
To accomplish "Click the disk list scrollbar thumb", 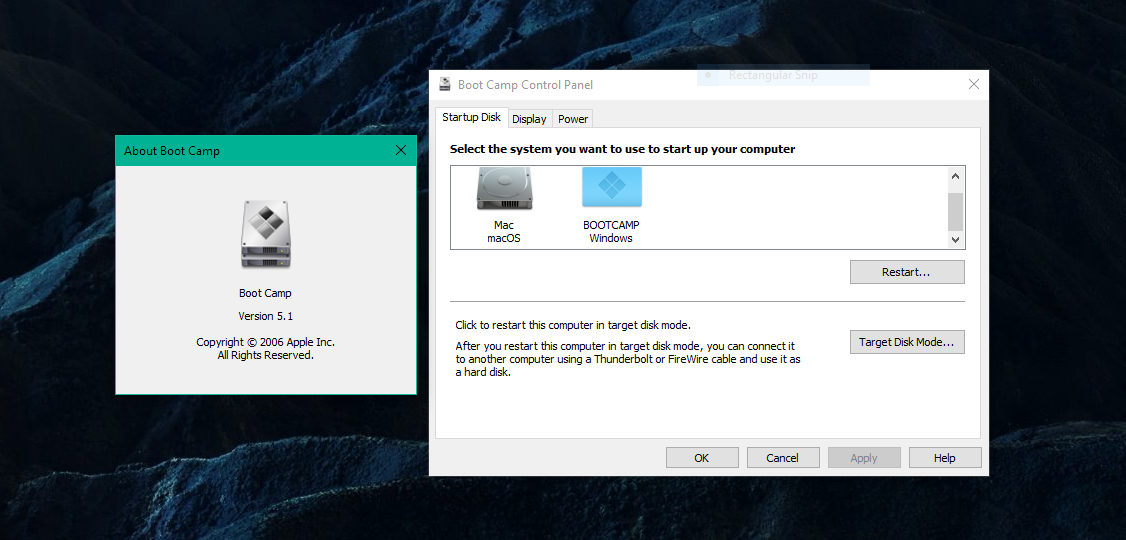I will [x=955, y=211].
